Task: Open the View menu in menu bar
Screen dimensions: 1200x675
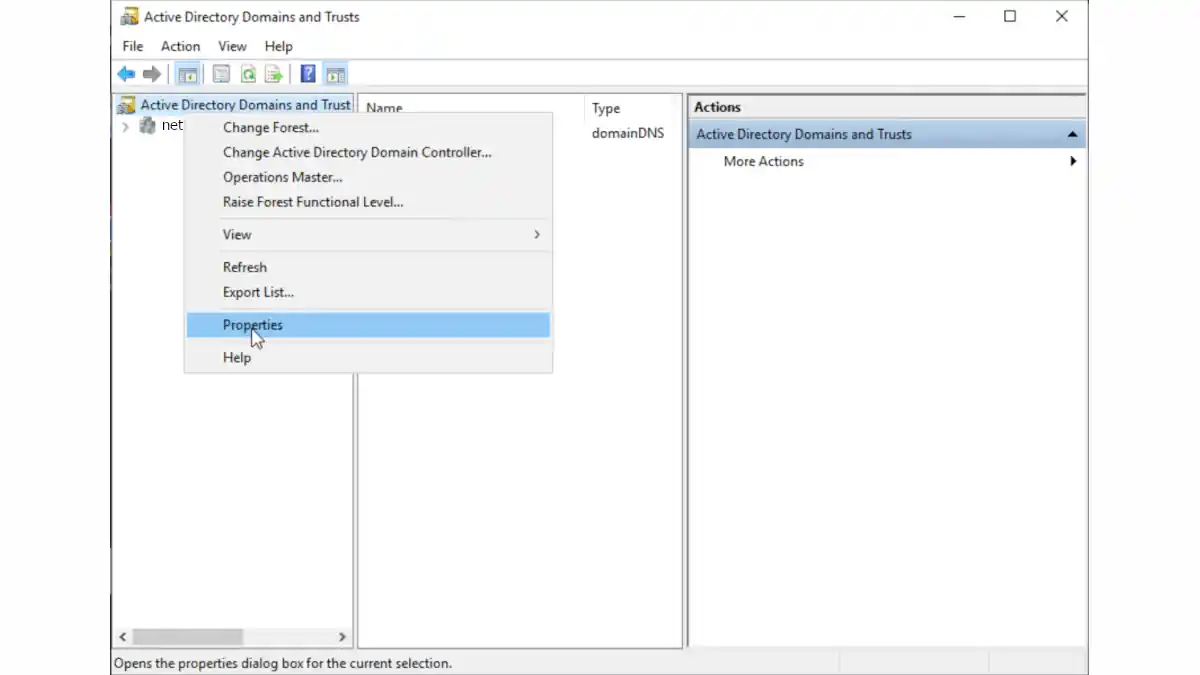Action: pyautogui.click(x=232, y=46)
